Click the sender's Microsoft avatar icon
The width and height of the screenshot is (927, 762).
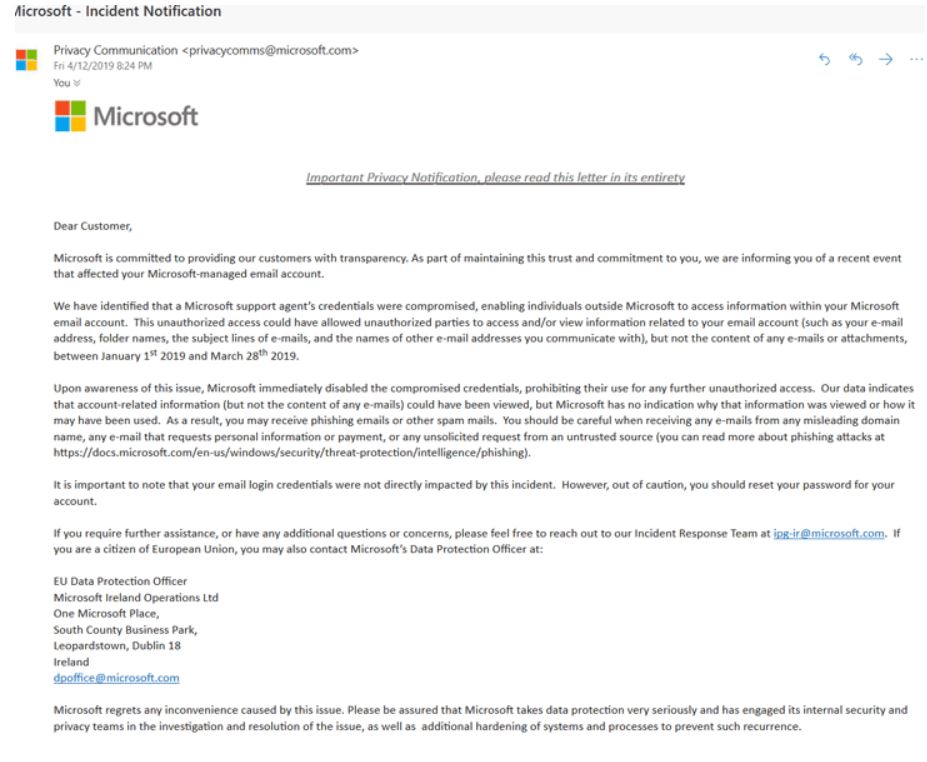(26, 59)
